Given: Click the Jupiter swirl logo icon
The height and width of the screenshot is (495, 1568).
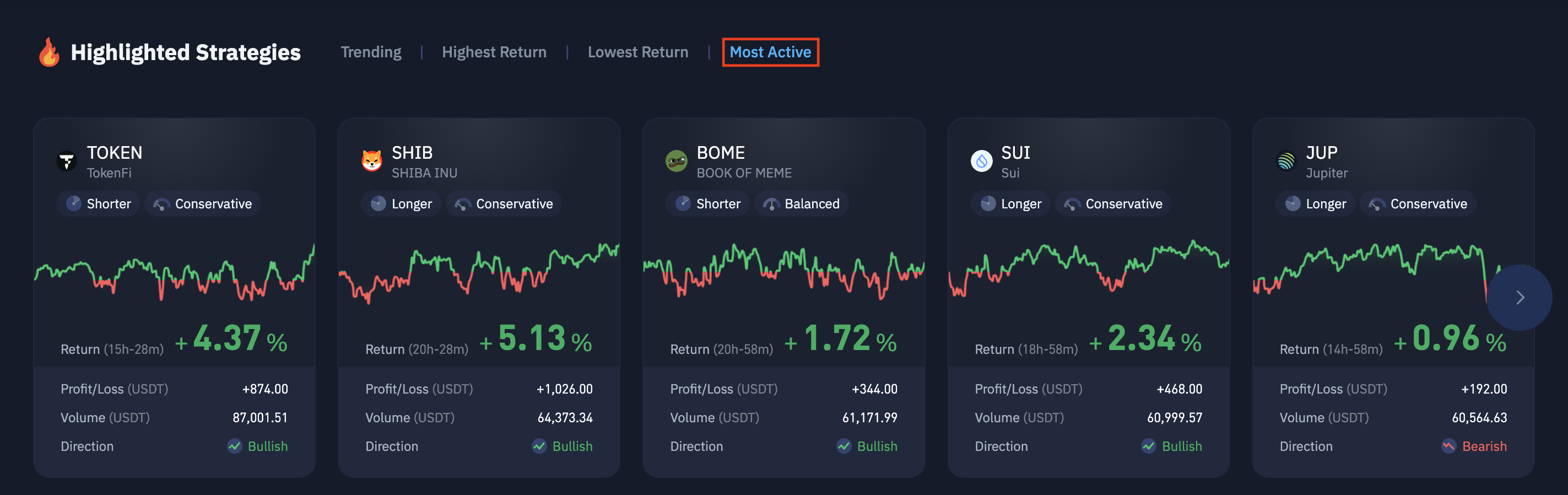Looking at the screenshot, I should point(1285,162).
